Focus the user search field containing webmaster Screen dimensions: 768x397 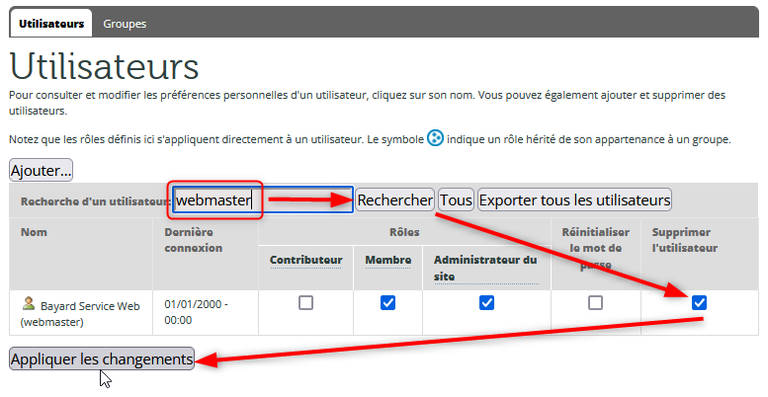pos(263,200)
